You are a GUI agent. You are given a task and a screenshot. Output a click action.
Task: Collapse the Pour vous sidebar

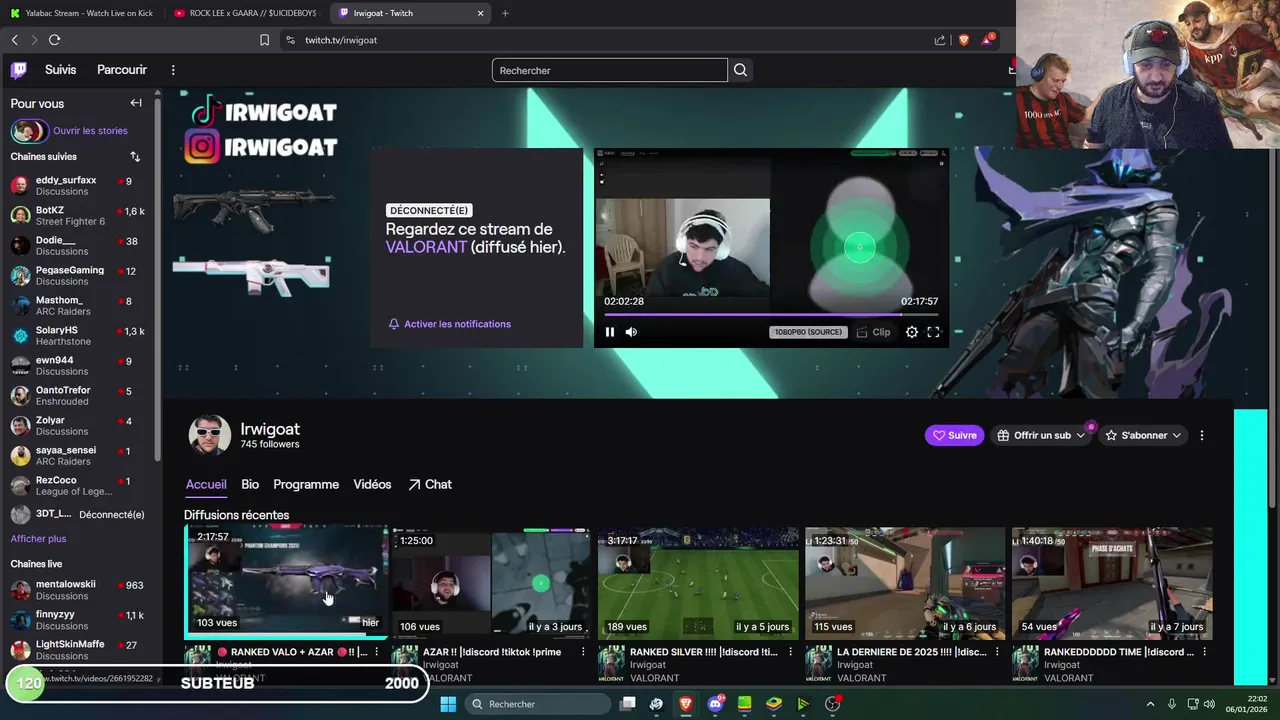click(136, 103)
